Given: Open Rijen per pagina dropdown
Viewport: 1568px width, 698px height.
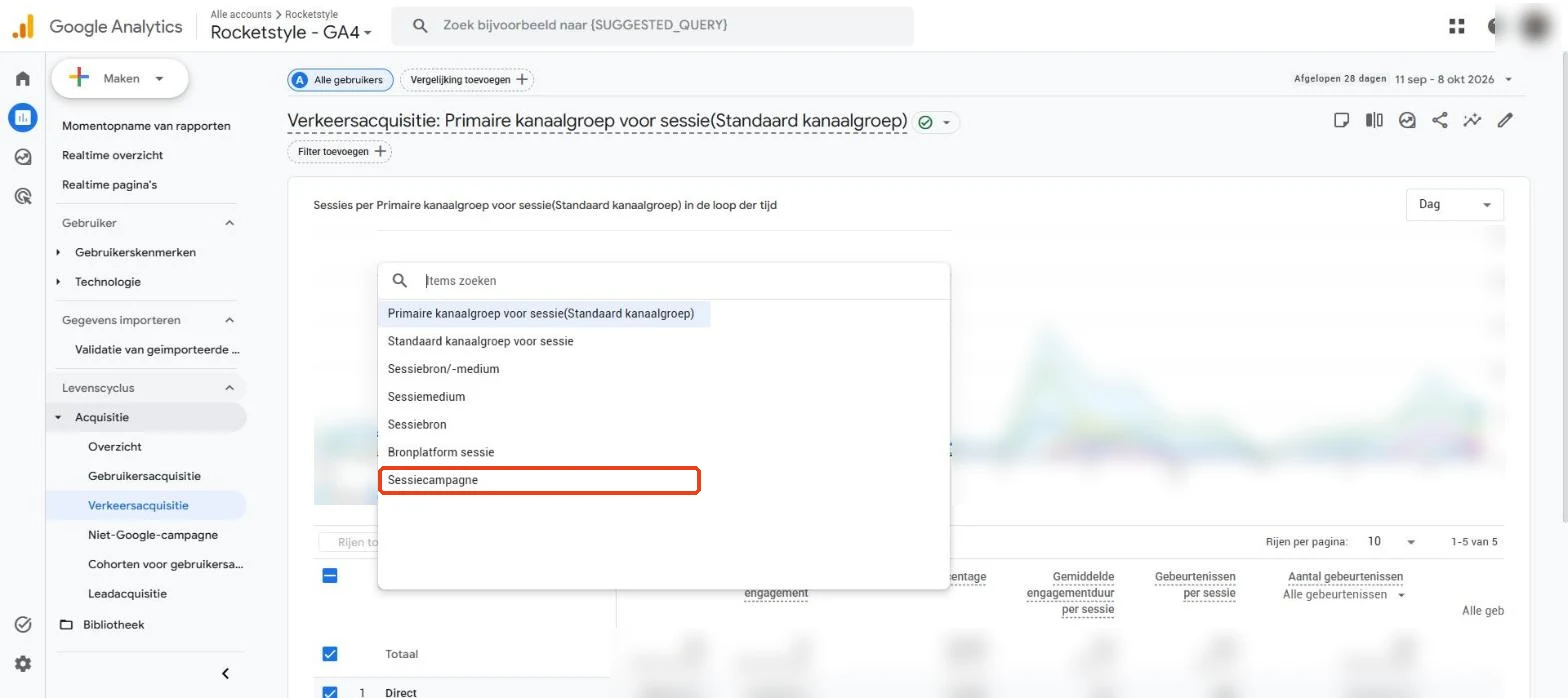Looking at the screenshot, I should (x=1392, y=542).
